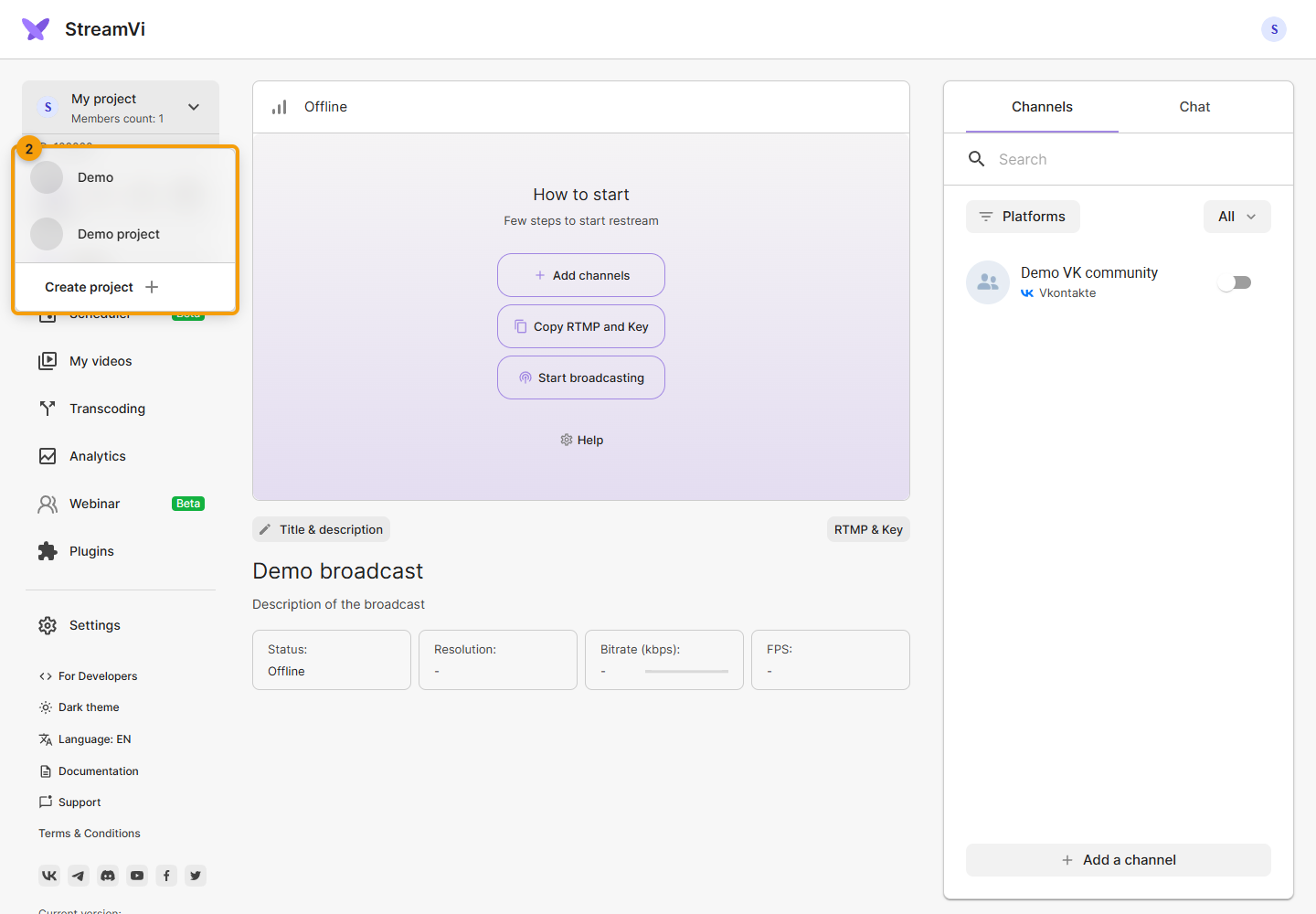
Task: Open the Discord social icon
Action: tap(108, 876)
